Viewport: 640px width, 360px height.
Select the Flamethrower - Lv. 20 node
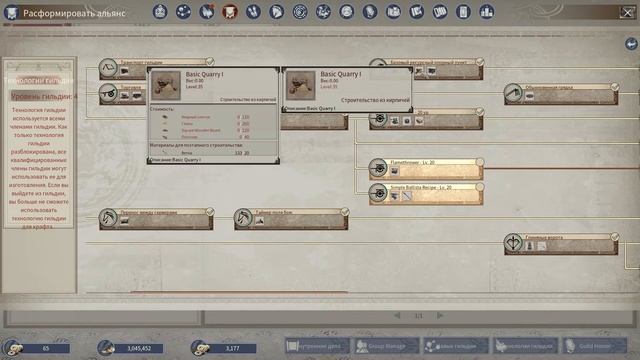coord(427,169)
